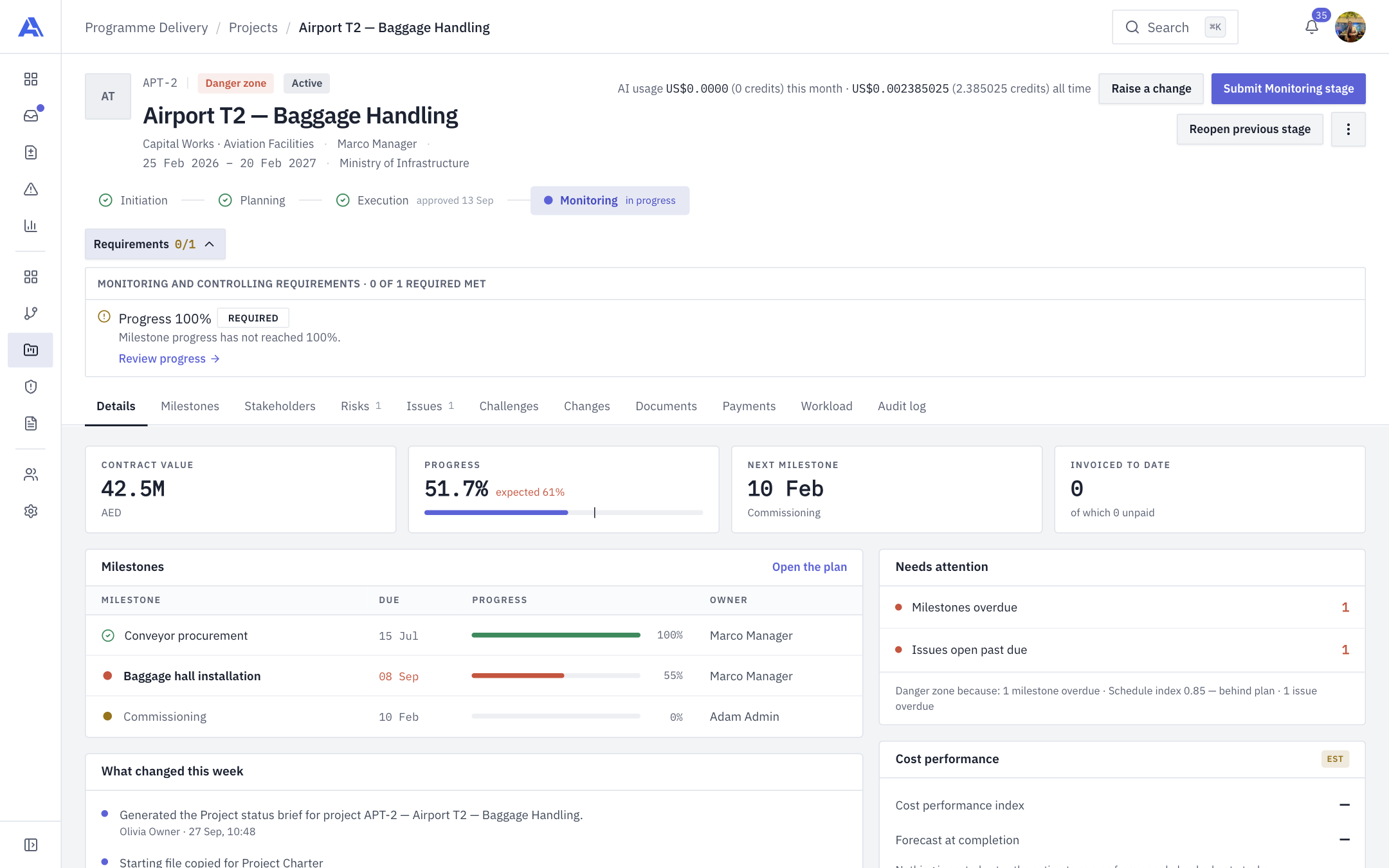Go to Projects breadcrumb
Screen dimensions: 1389x868
[253, 28]
